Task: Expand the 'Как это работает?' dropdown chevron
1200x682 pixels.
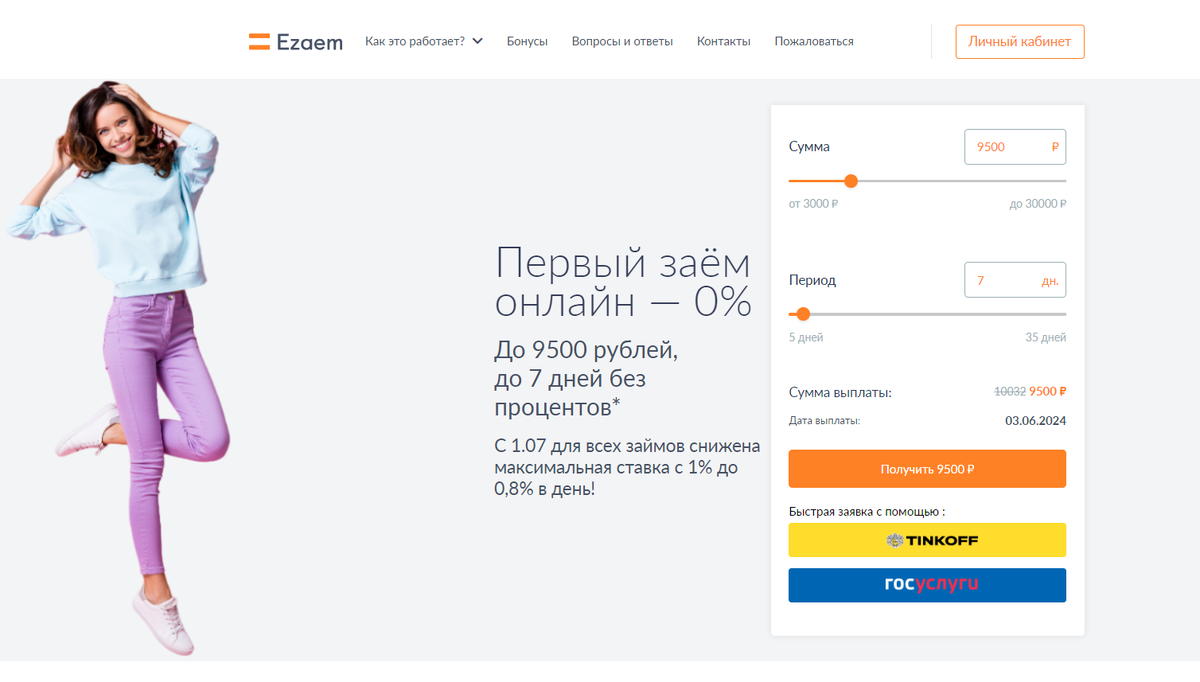Action: point(478,41)
